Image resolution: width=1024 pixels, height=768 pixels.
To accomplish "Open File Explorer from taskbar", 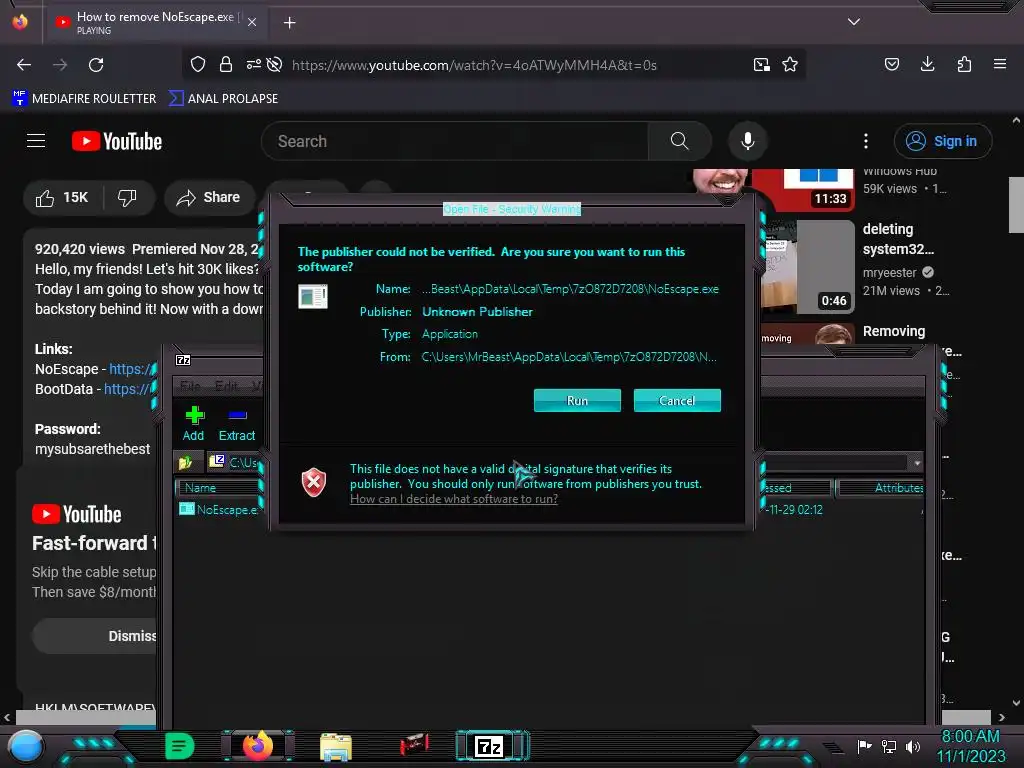I will coord(336,747).
